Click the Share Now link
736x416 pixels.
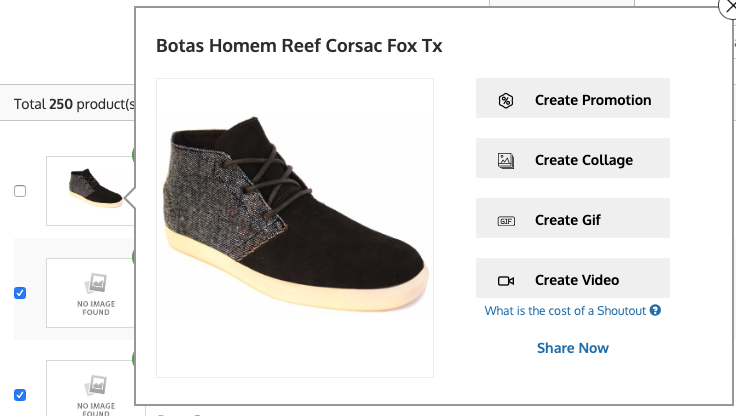point(573,348)
